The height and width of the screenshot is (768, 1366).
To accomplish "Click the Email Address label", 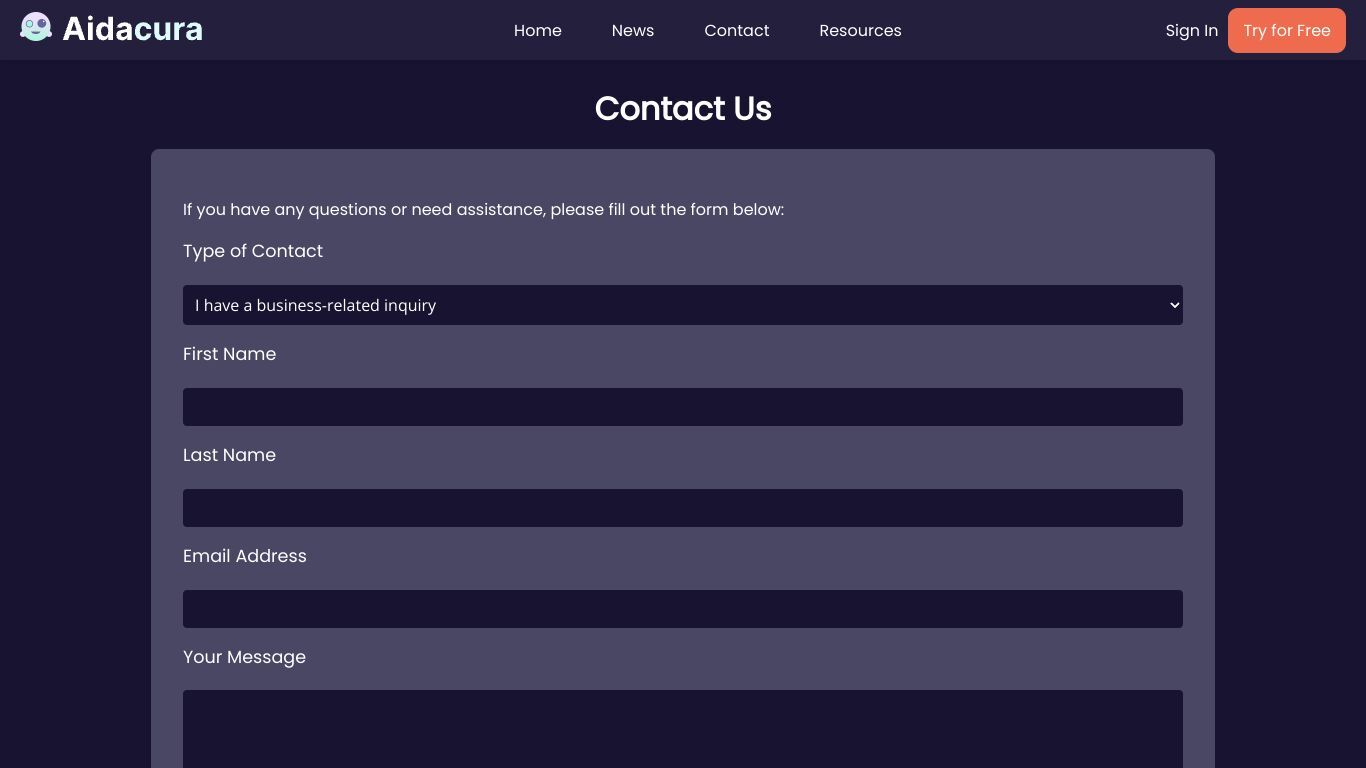I will click(x=245, y=556).
